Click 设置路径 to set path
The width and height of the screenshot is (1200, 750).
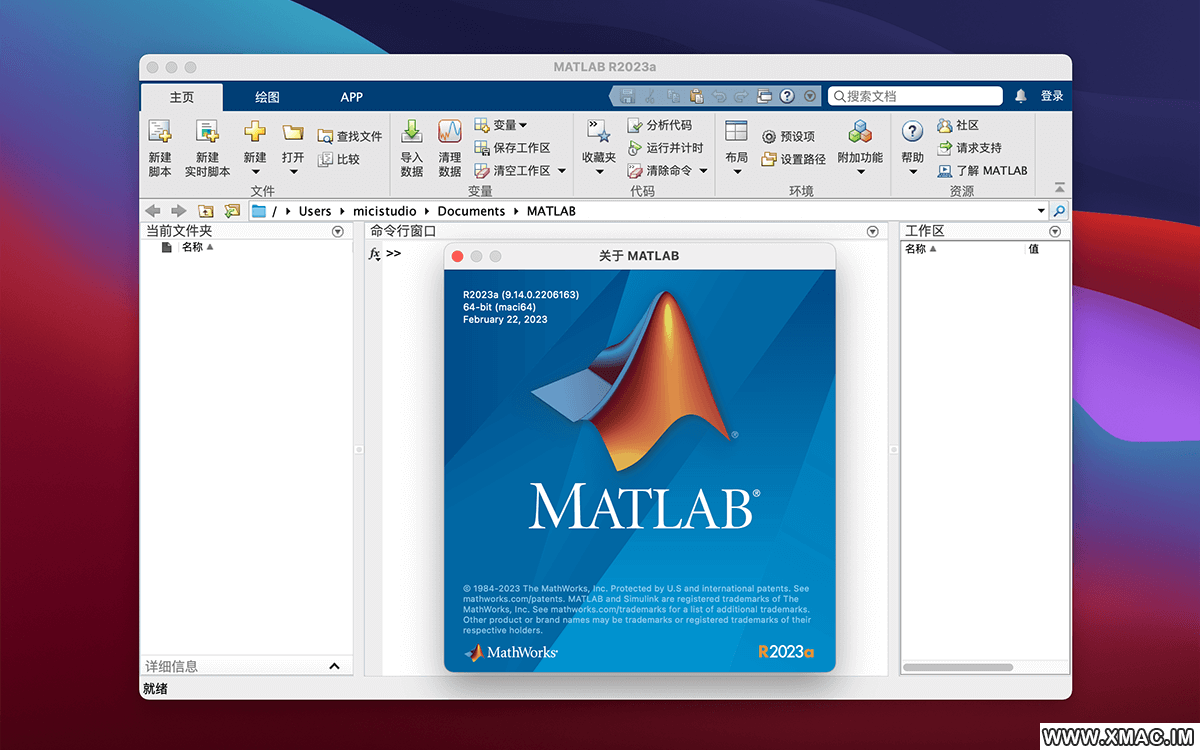793,159
